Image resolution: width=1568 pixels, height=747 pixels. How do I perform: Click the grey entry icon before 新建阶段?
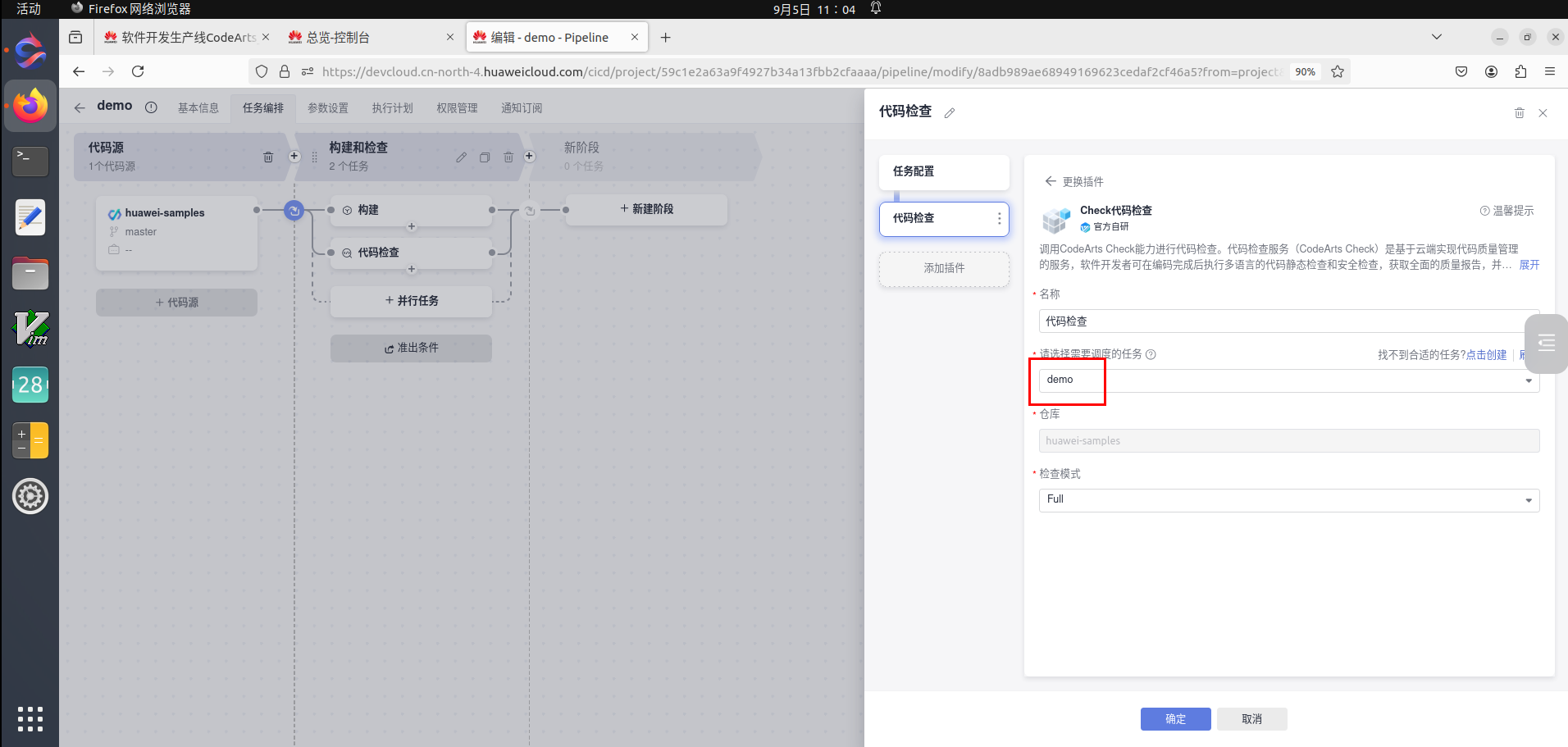(x=530, y=211)
